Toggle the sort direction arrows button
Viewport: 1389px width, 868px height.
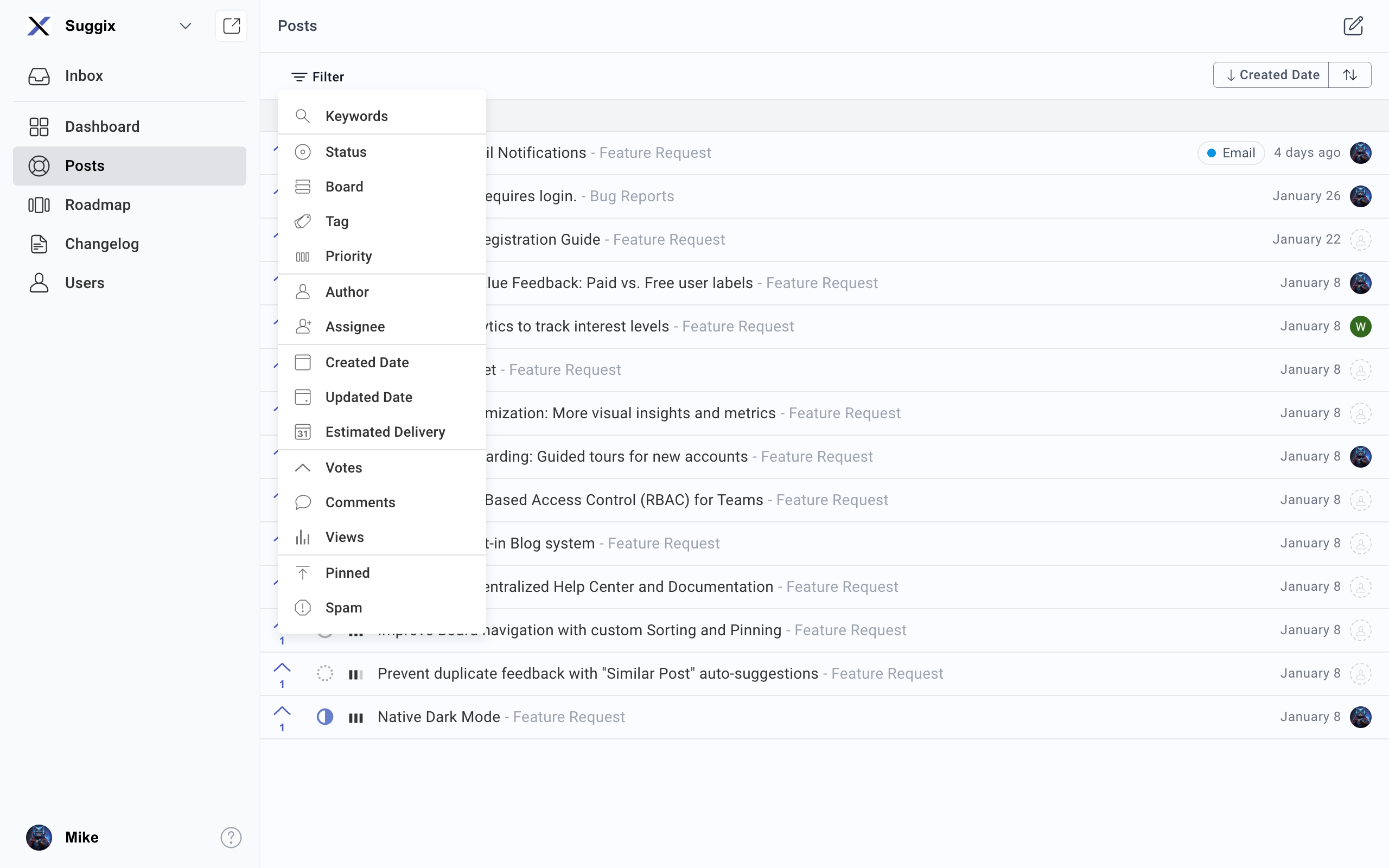(x=1349, y=75)
